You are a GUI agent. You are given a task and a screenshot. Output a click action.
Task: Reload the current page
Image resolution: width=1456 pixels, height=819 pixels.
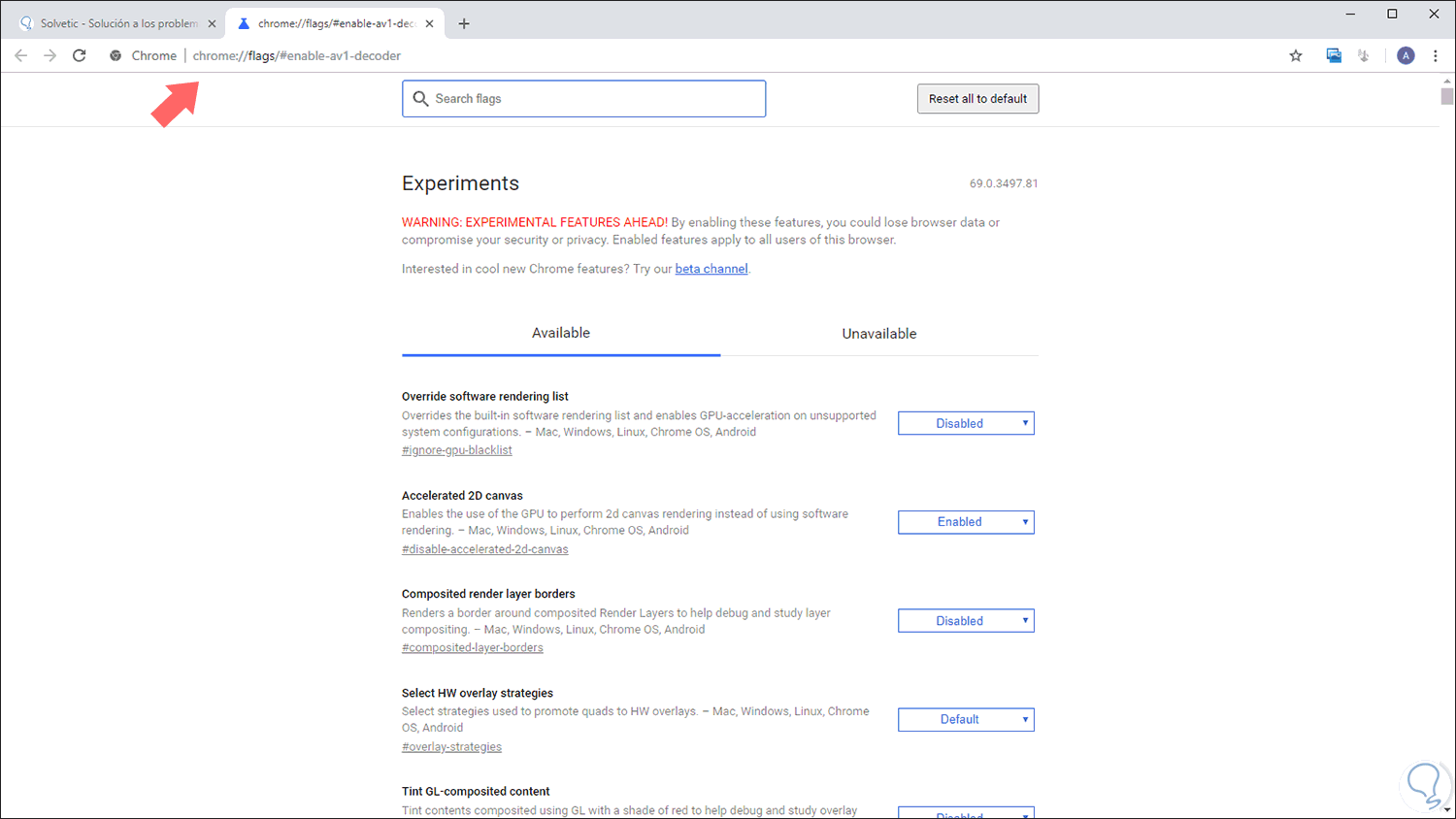tap(80, 55)
